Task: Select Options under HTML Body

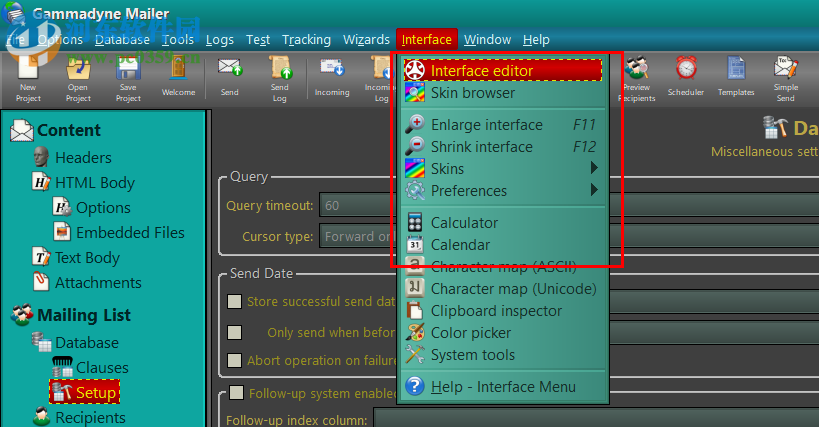Action: point(103,208)
